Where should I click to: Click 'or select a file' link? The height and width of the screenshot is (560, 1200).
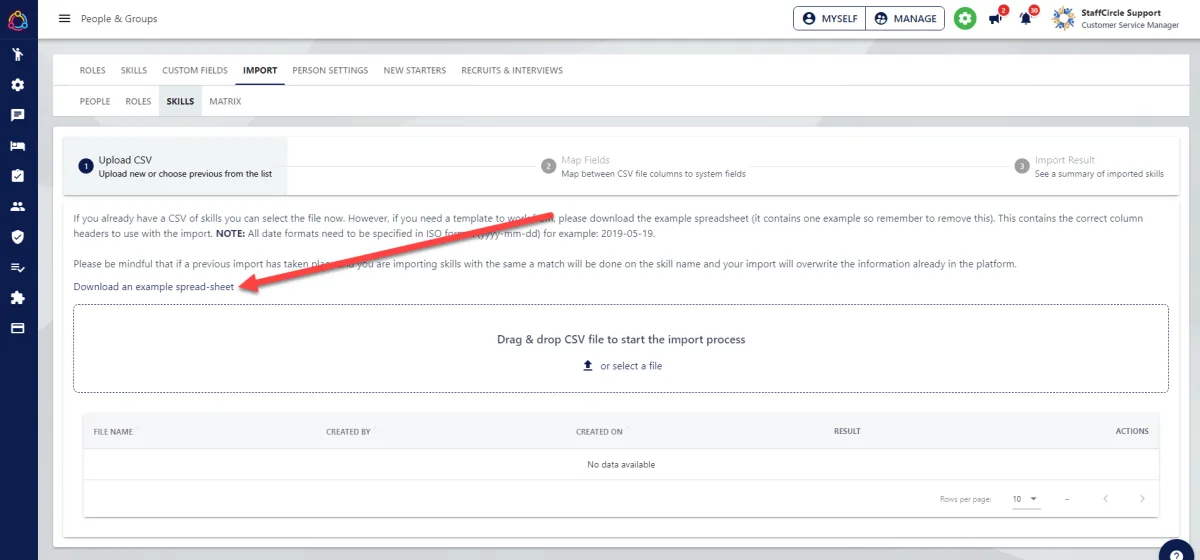[631, 366]
